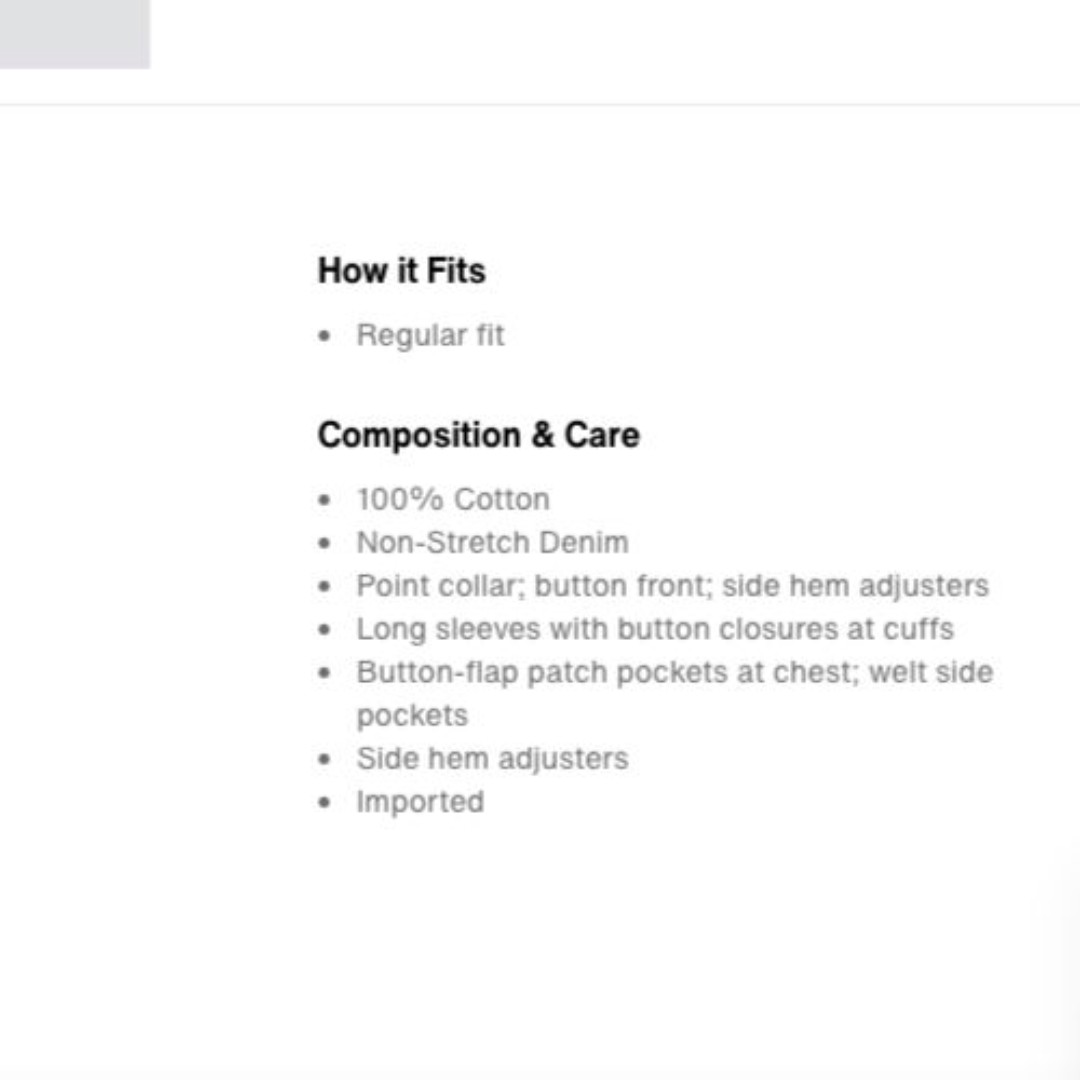
Task: Select the 100% Cotton text
Action: click(453, 499)
